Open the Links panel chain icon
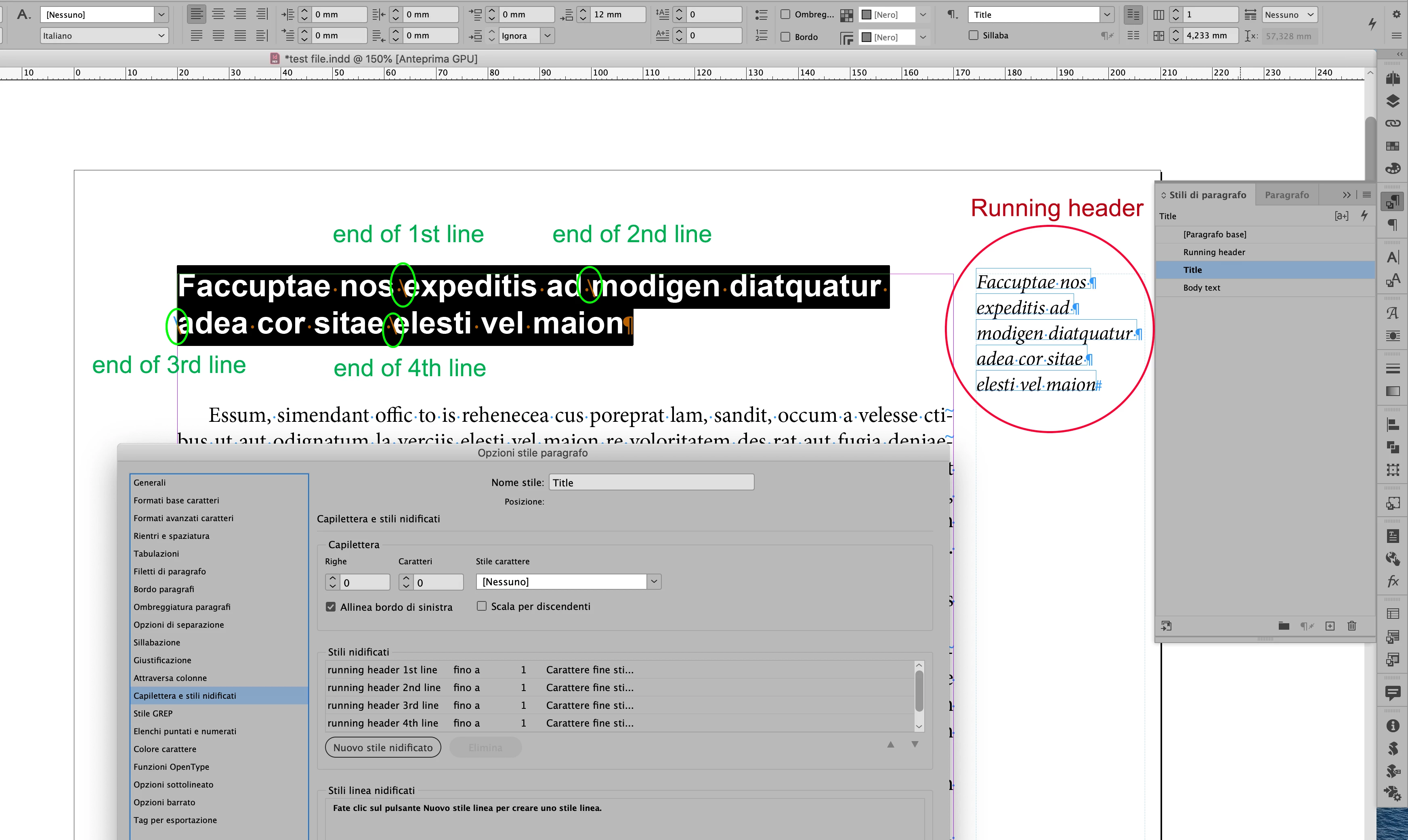The image size is (1408, 840). pos(1393,124)
